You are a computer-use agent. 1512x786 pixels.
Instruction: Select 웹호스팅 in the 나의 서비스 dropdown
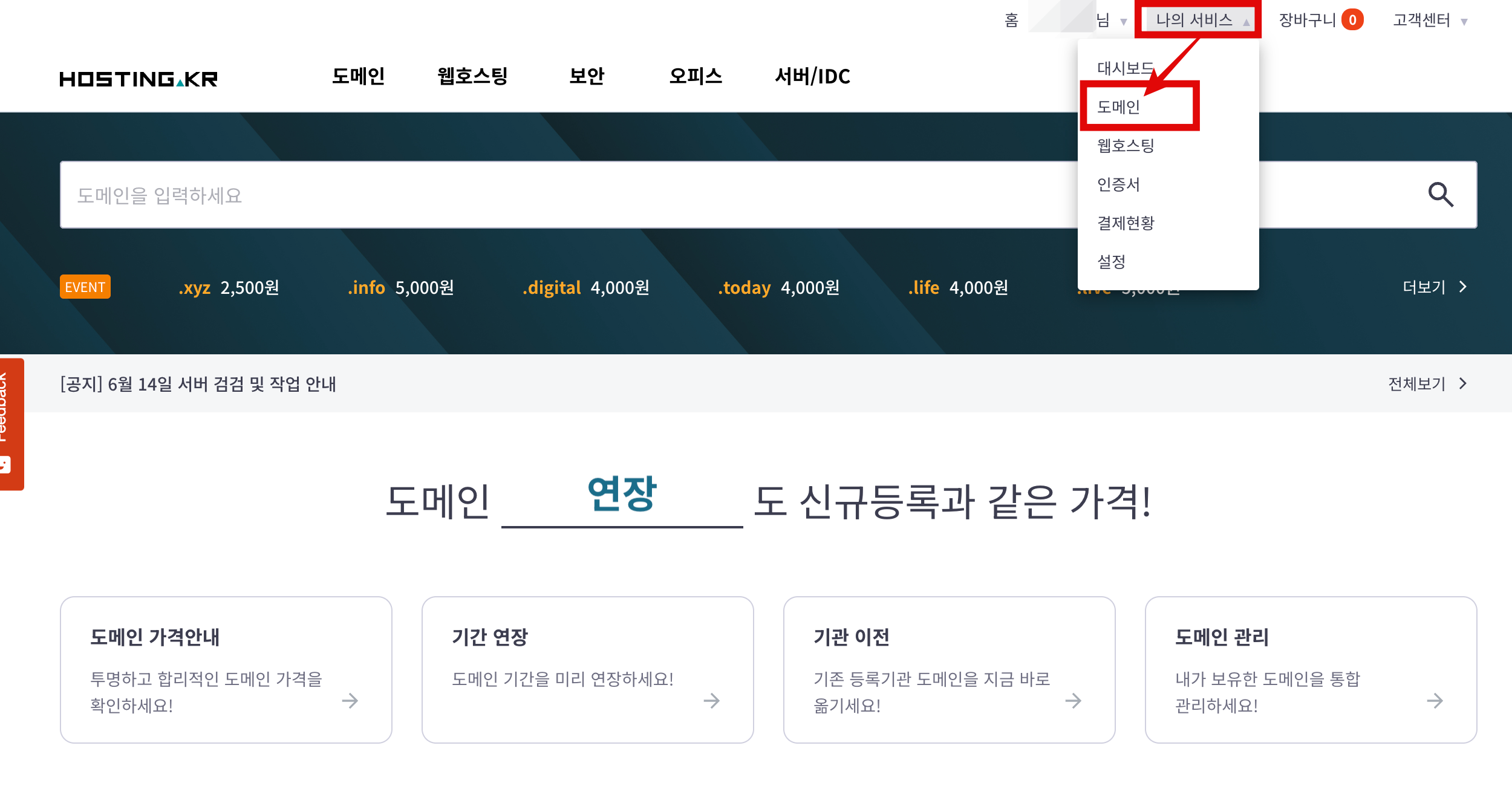point(1126,146)
